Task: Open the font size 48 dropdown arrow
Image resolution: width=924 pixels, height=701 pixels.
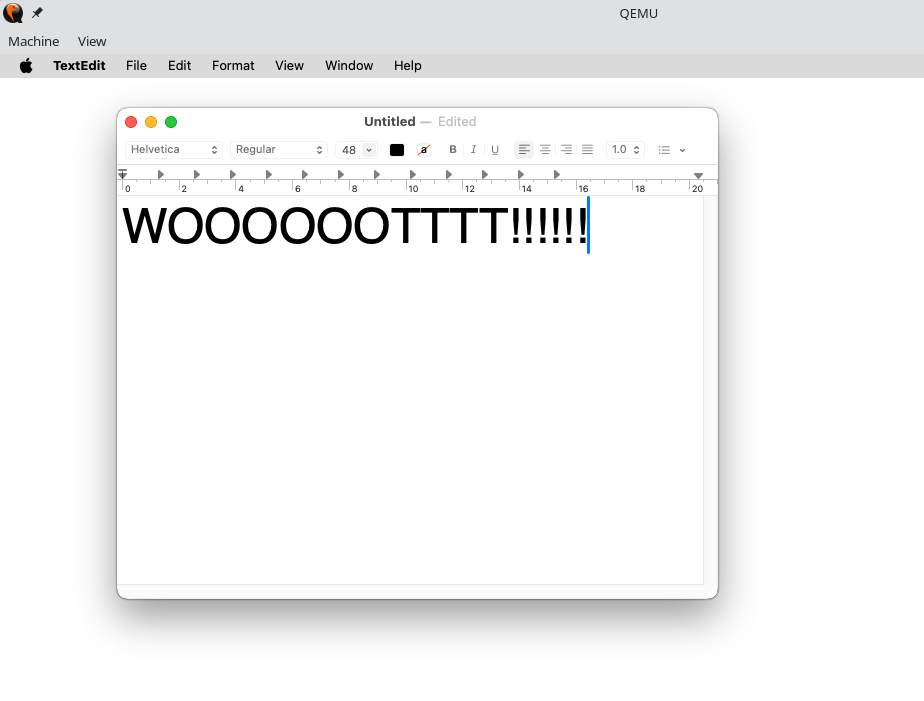Action: click(x=369, y=150)
